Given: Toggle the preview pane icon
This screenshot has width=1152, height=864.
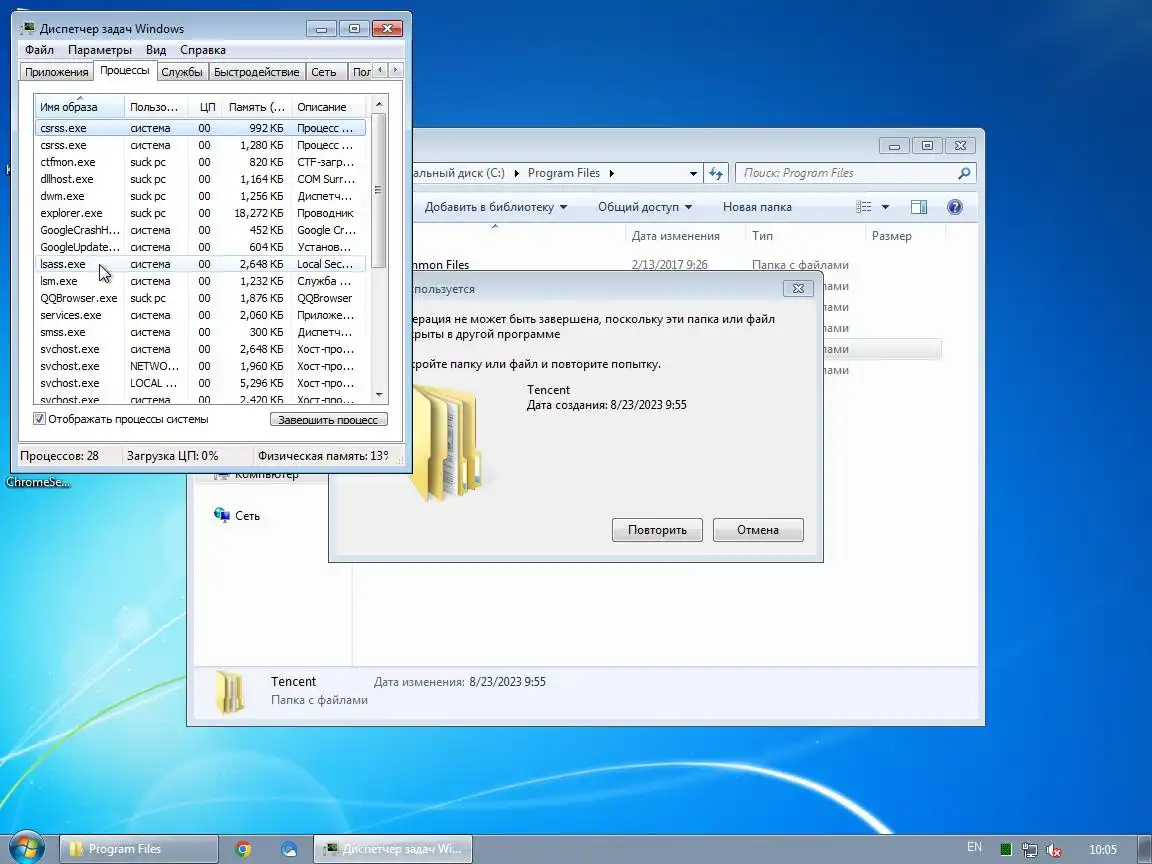Looking at the screenshot, I should pos(918,207).
